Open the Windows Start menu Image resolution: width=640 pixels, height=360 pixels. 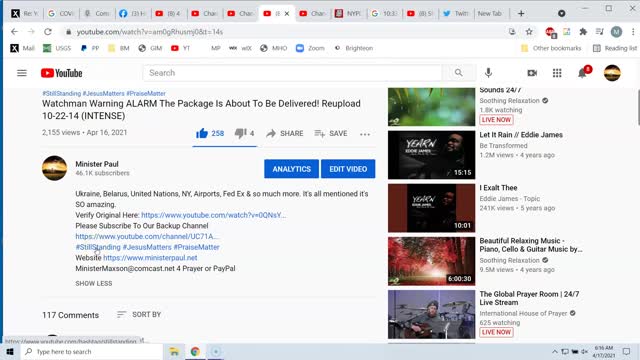[10, 351]
